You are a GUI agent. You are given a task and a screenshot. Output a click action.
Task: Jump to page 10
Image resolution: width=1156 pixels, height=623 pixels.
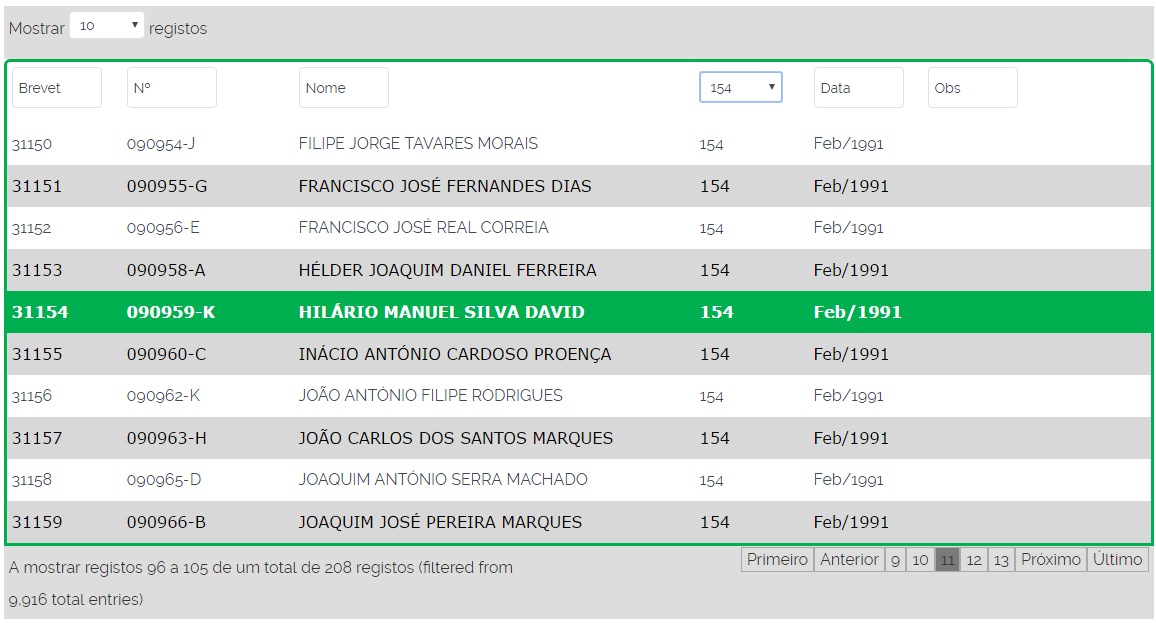921,560
